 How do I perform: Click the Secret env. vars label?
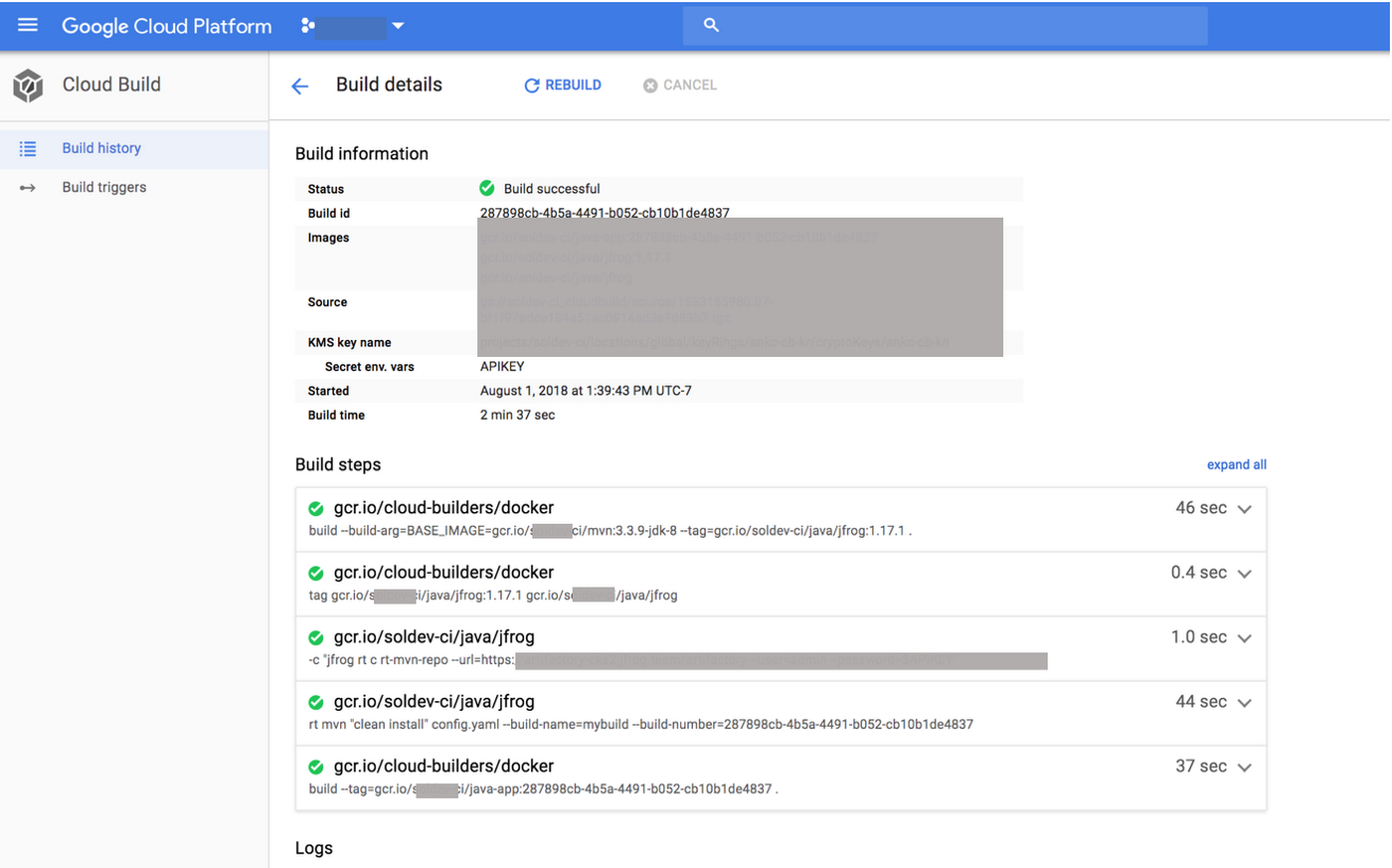coord(369,366)
